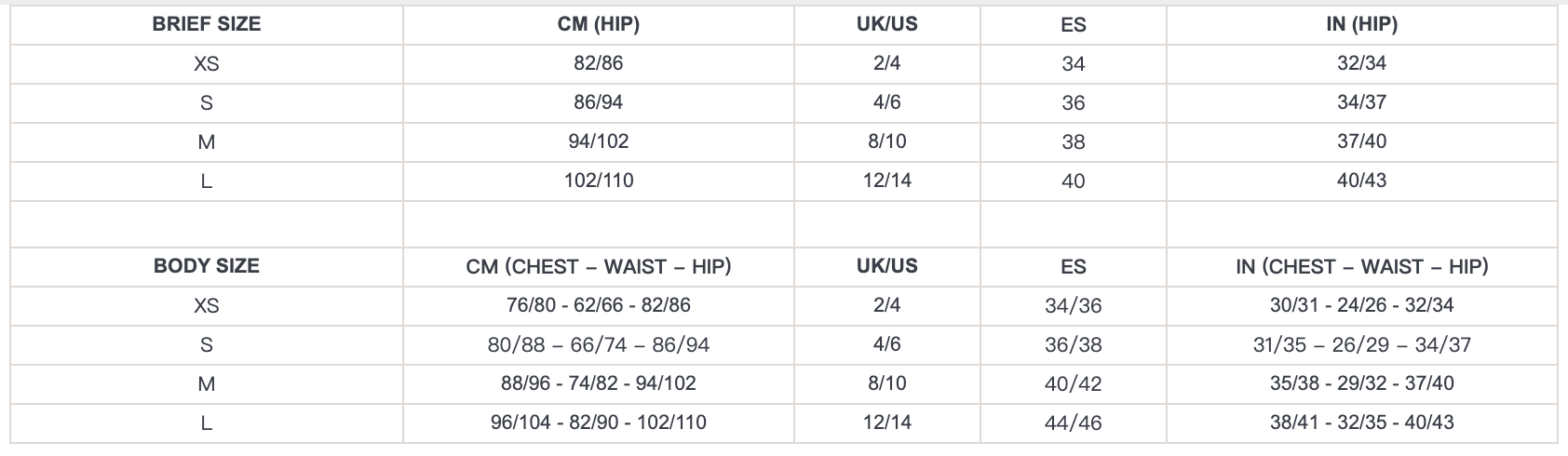Image resolution: width=1568 pixels, height=456 pixels.
Task: Click the 86/94 hip measurement cell
Action: click(599, 102)
